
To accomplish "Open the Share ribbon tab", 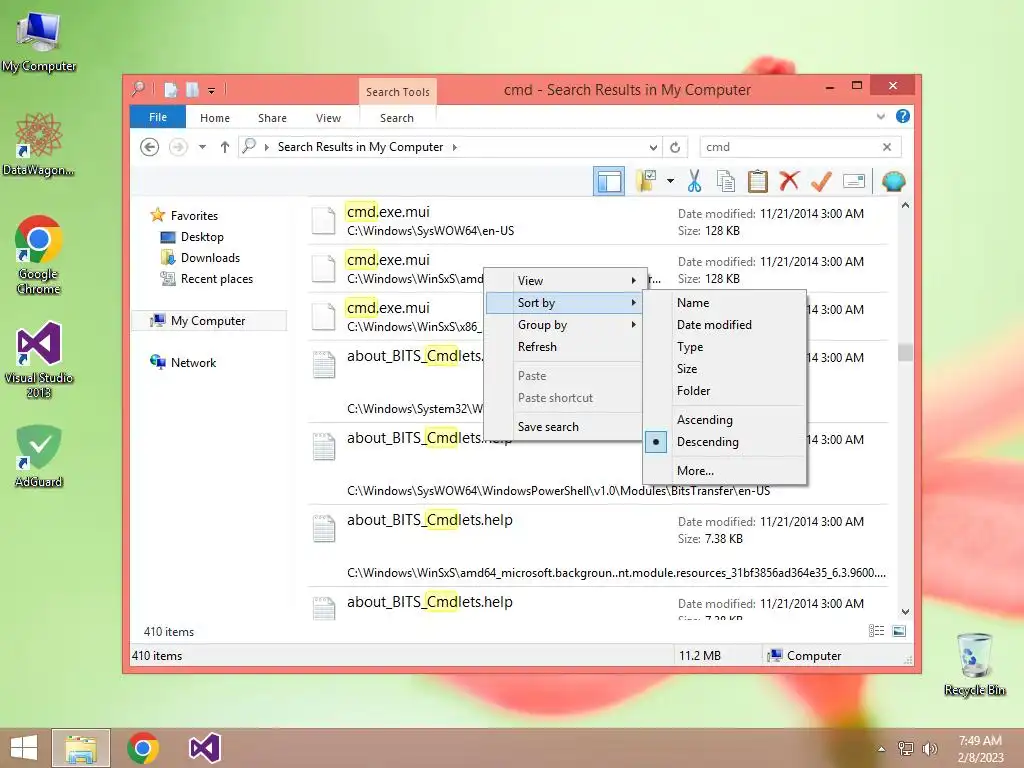I will (272, 118).
